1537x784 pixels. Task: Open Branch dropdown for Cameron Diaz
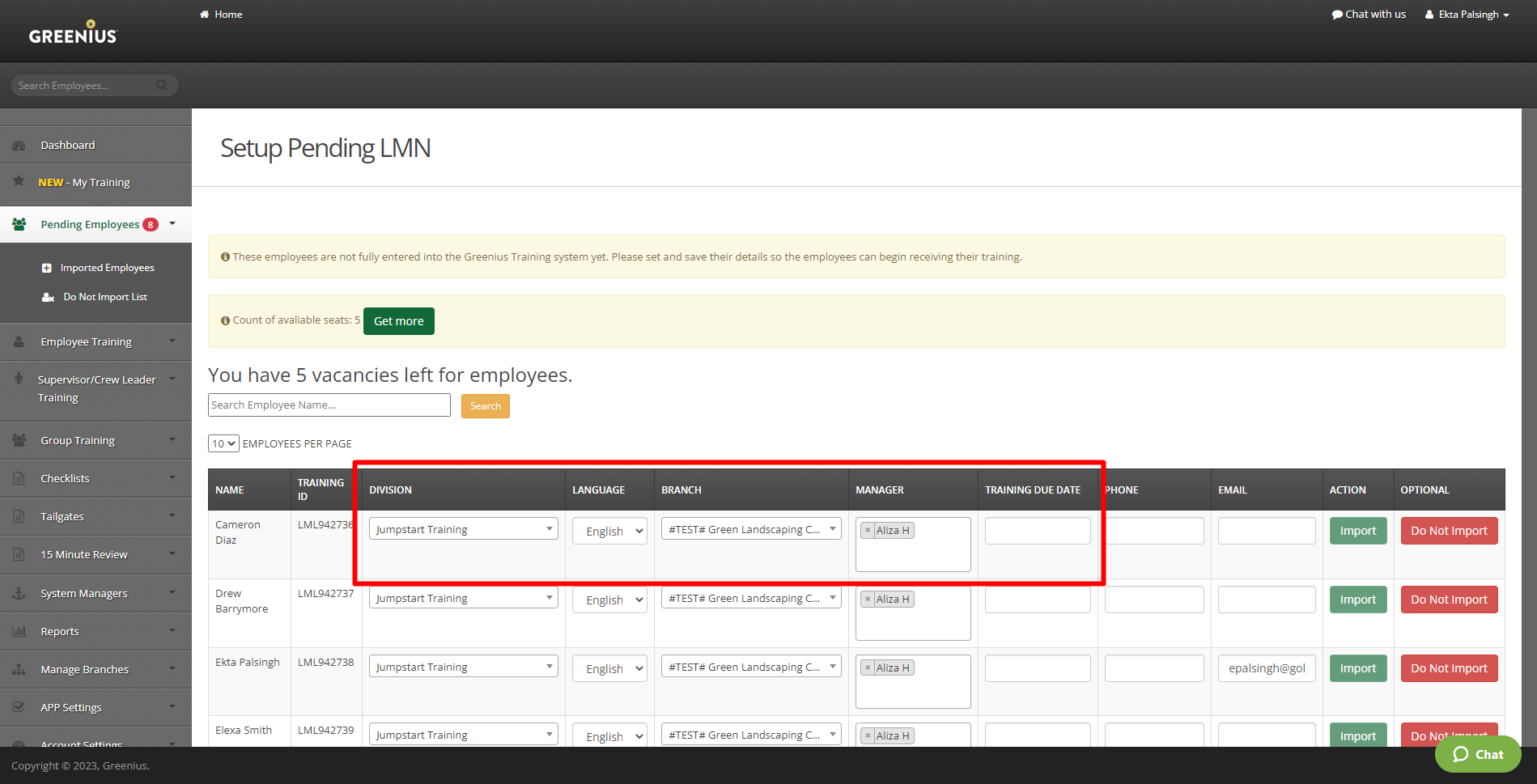(751, 529)
